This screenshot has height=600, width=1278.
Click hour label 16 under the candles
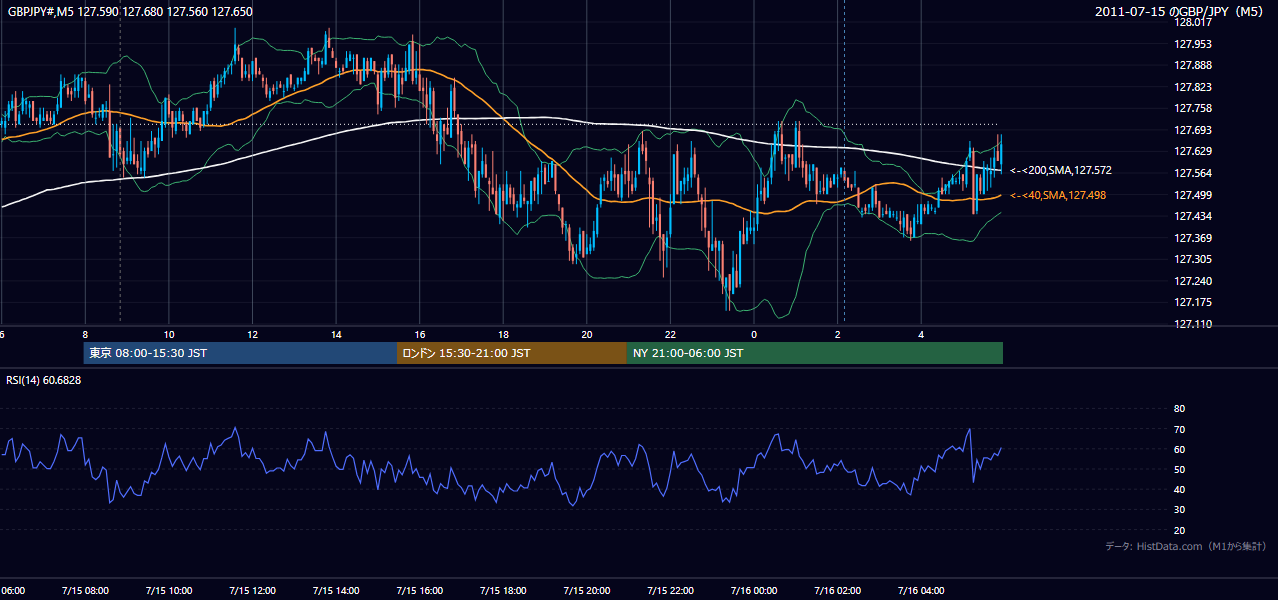(420, 335)
